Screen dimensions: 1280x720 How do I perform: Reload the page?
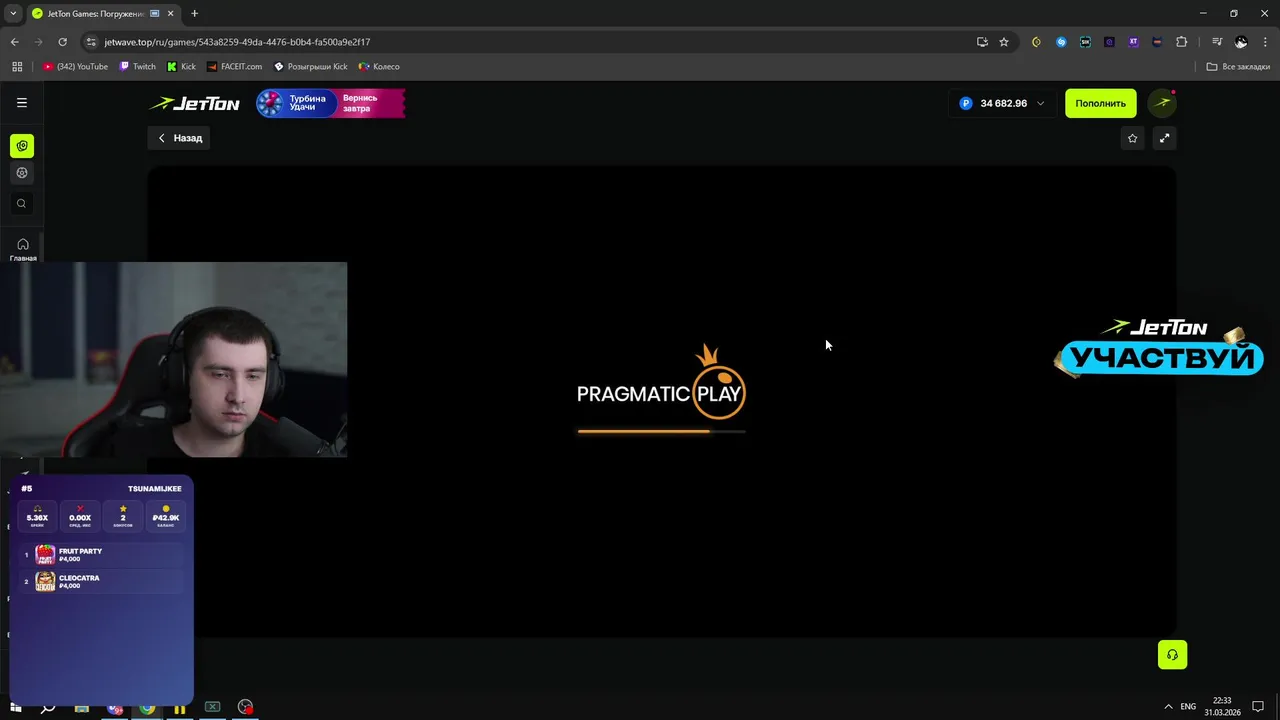click(x=62, y=42)
